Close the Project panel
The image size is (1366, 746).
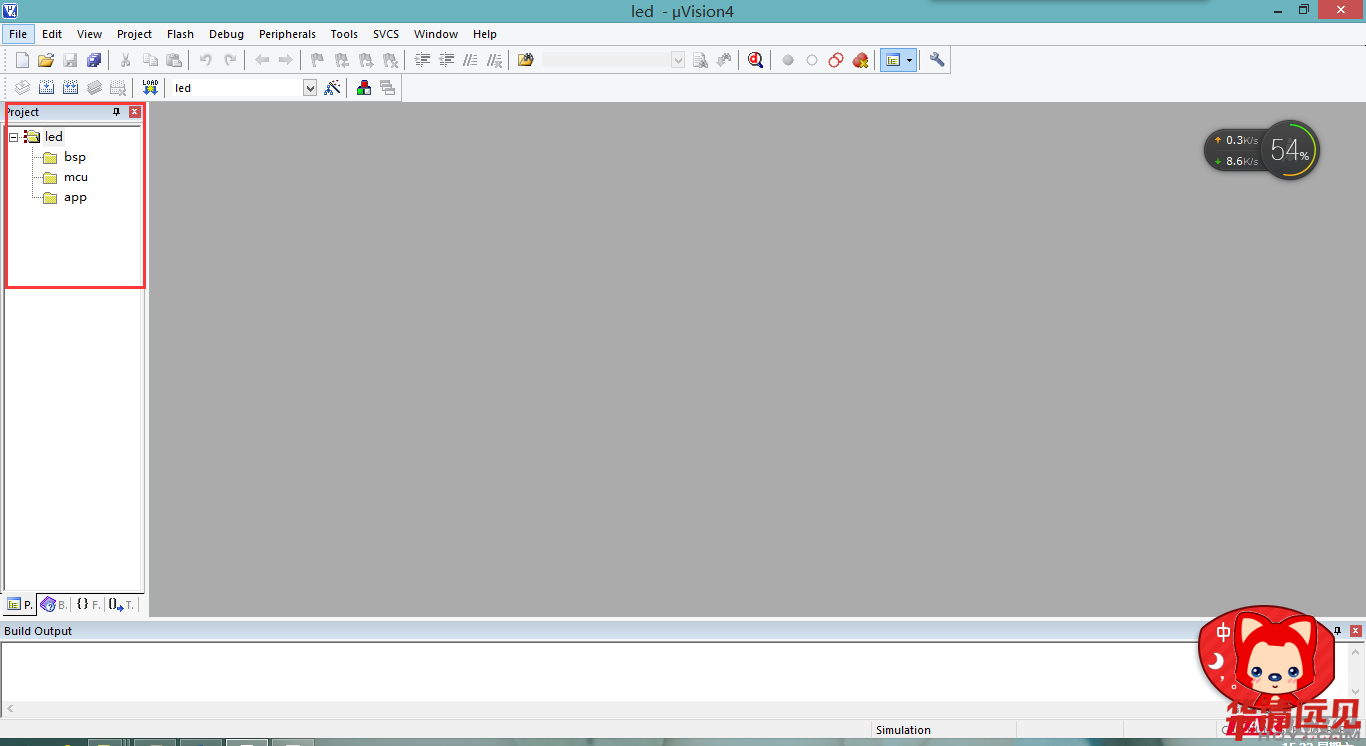pyautogui.click(x=135, y=112)
